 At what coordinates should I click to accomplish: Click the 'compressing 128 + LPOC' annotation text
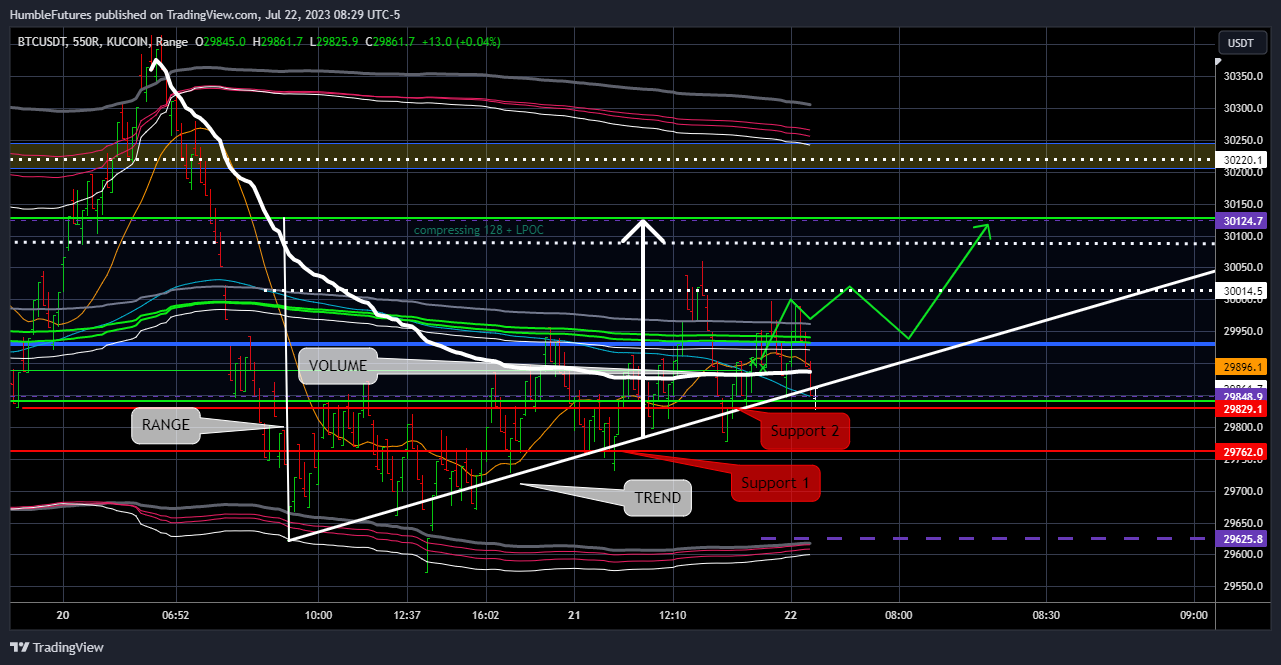pyautogui.click(x=478, y=230)
